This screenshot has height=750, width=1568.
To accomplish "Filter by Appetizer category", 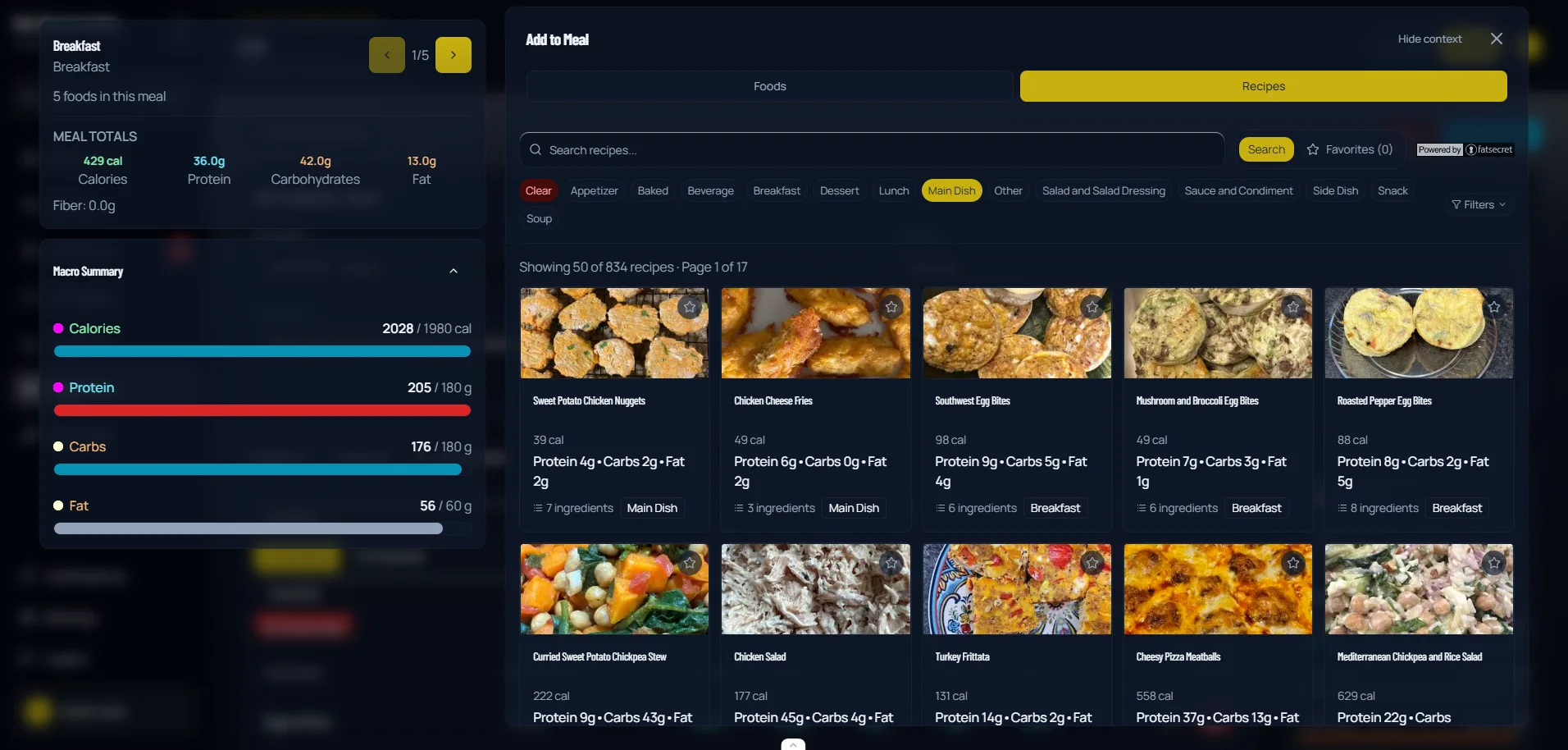I will [595, 190].
